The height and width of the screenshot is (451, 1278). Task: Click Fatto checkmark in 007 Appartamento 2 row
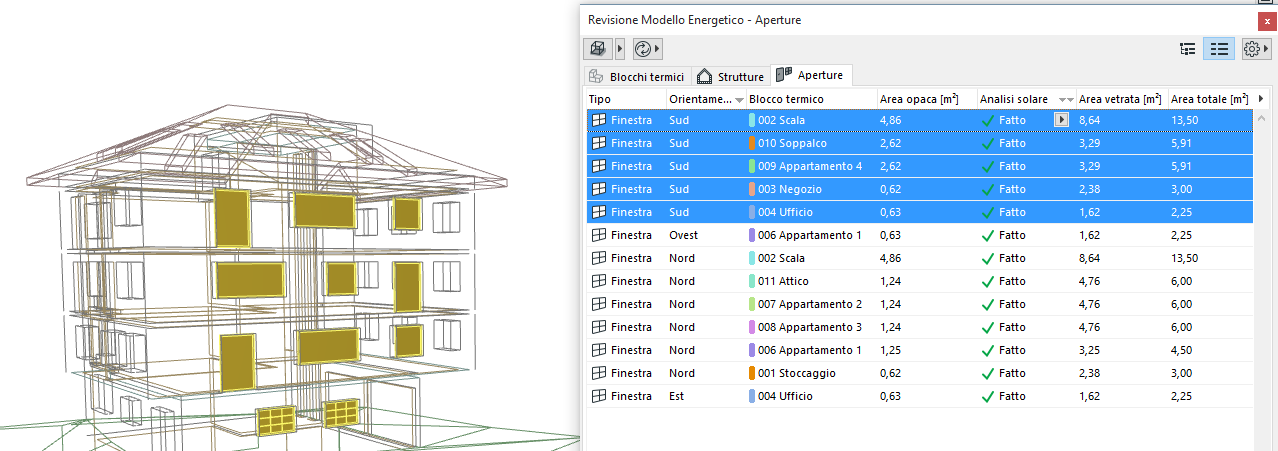[988, 304]
